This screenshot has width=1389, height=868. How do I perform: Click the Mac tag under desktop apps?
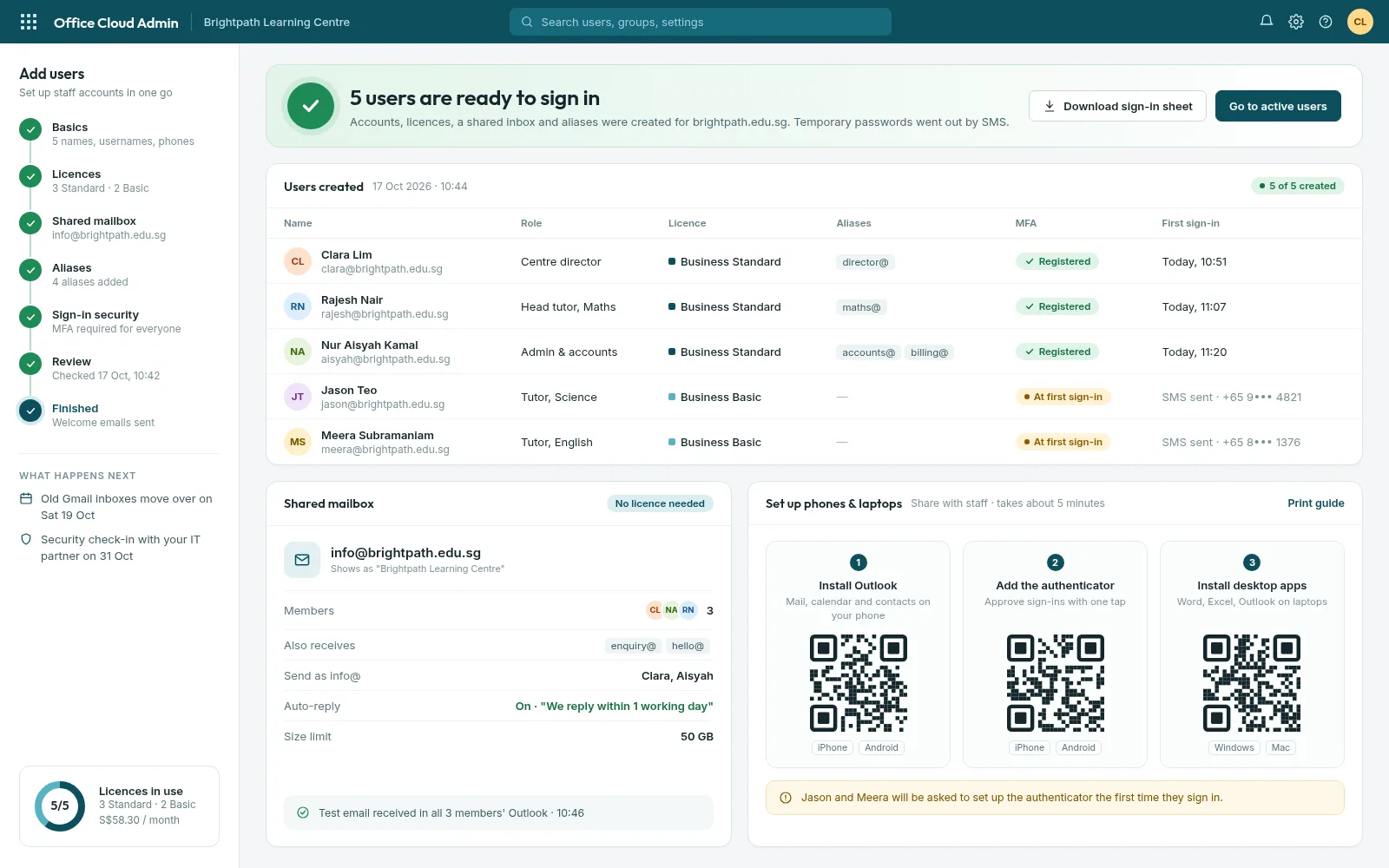pos(1280,747)
